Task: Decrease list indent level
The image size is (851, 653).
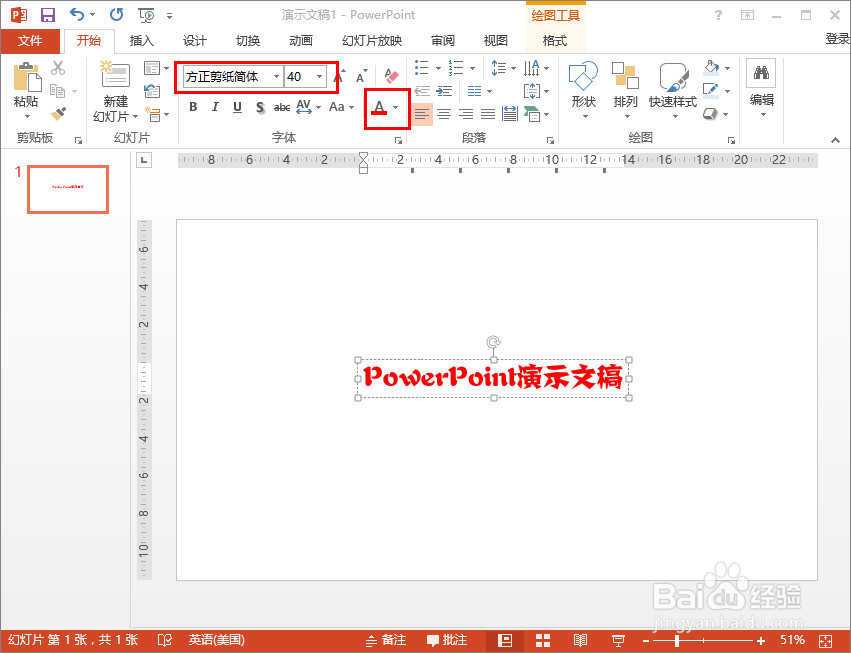Action: coord(422,91)
